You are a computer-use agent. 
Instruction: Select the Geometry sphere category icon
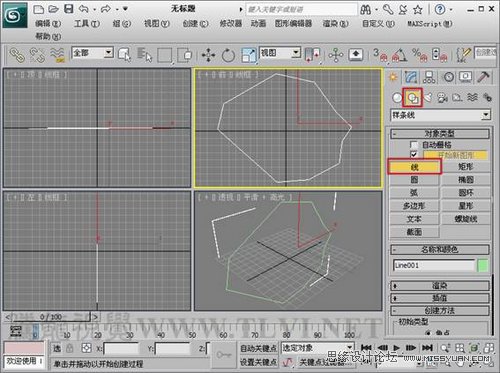tap(397, 97)
